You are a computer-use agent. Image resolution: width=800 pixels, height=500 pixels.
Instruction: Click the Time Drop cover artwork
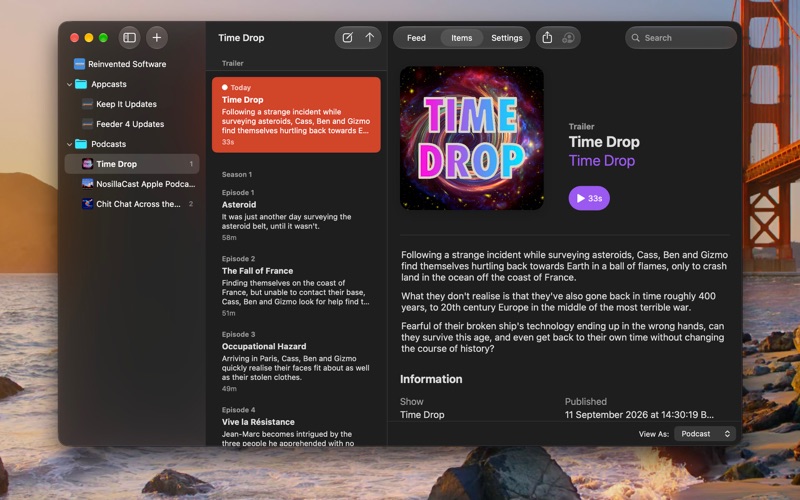471,138
